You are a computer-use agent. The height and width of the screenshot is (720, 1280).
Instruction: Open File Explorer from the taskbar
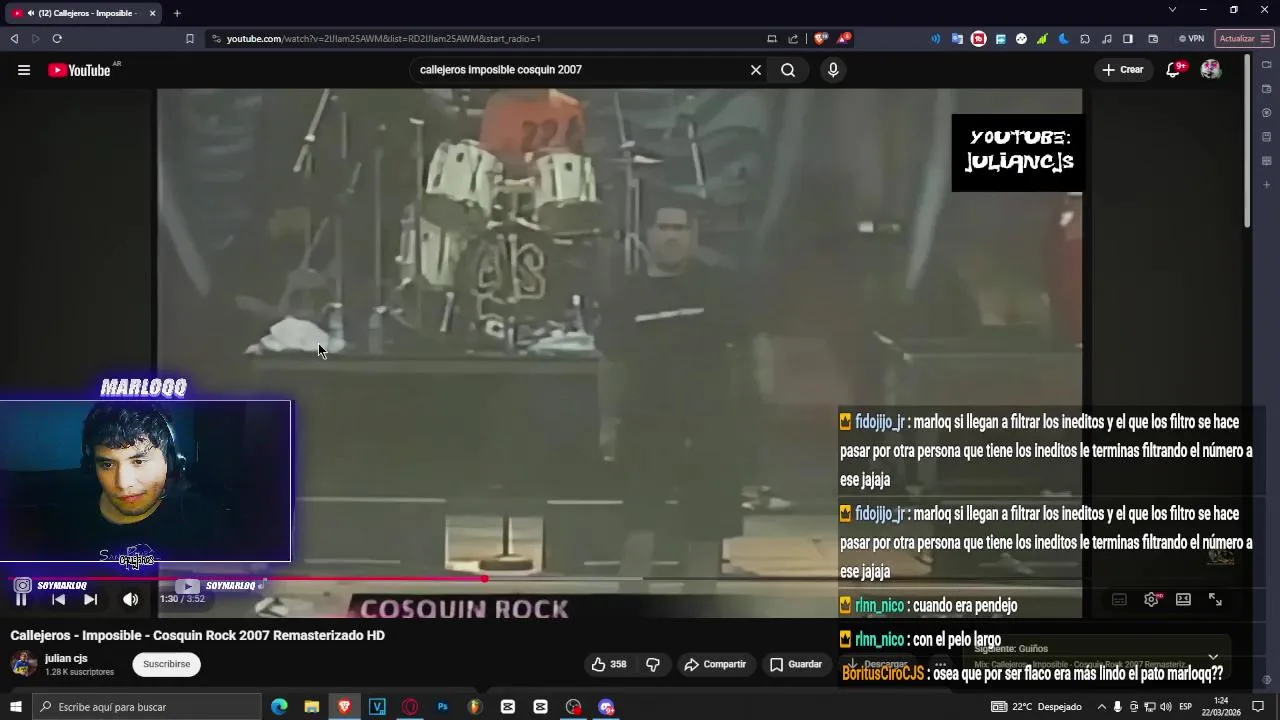(x=312, y=707)
